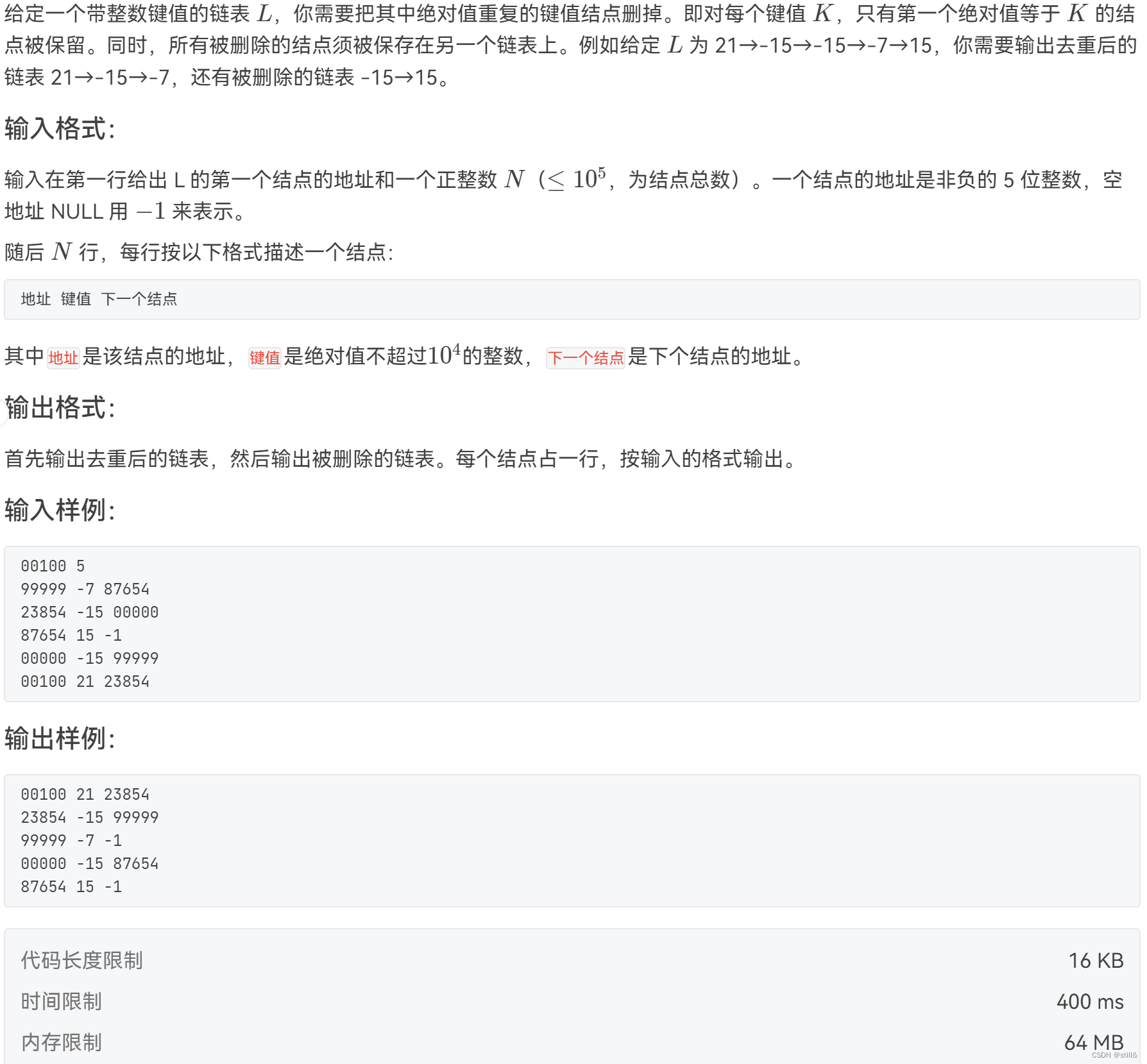Screen dimensions: 1147x1064
Task: Click the 输出样例 heading
Action: tap(60, 738)
